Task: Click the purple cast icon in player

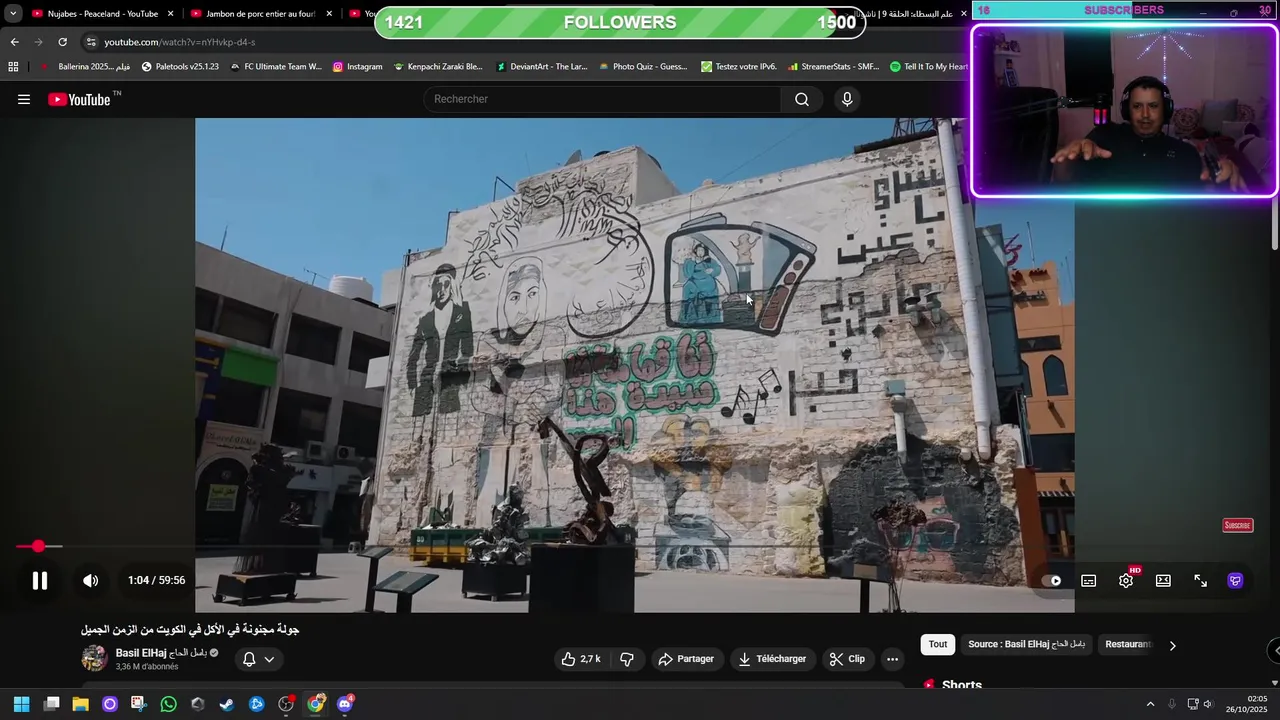Action: tap(1236, 581)
